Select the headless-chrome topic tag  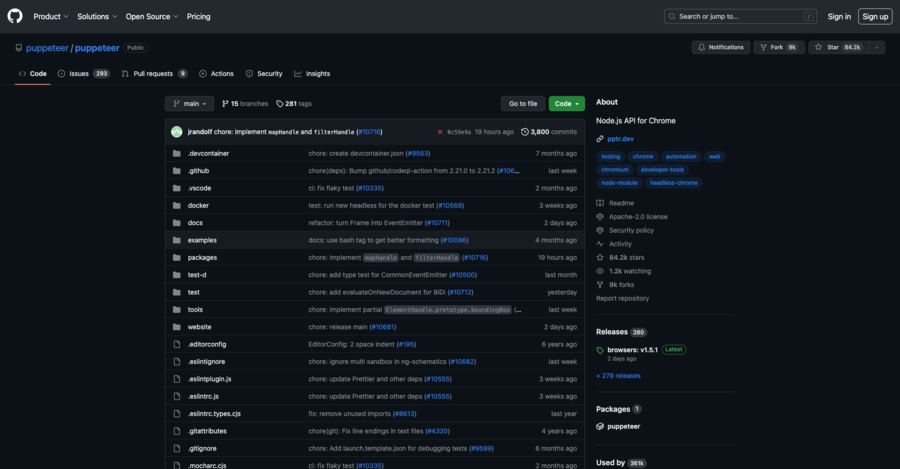click(x=672, y=183)
